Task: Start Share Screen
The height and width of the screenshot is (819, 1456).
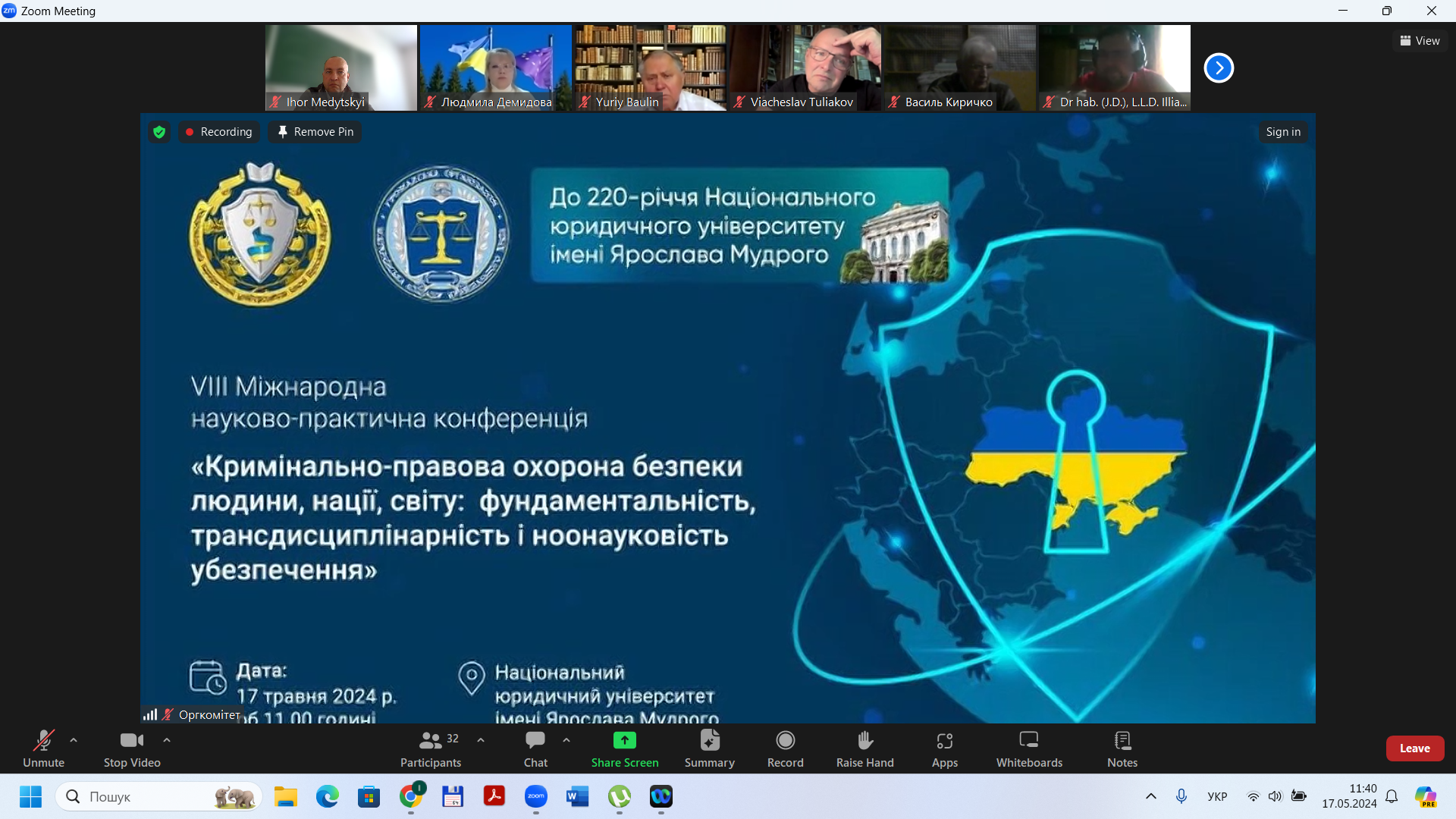Action: (625, 749)
